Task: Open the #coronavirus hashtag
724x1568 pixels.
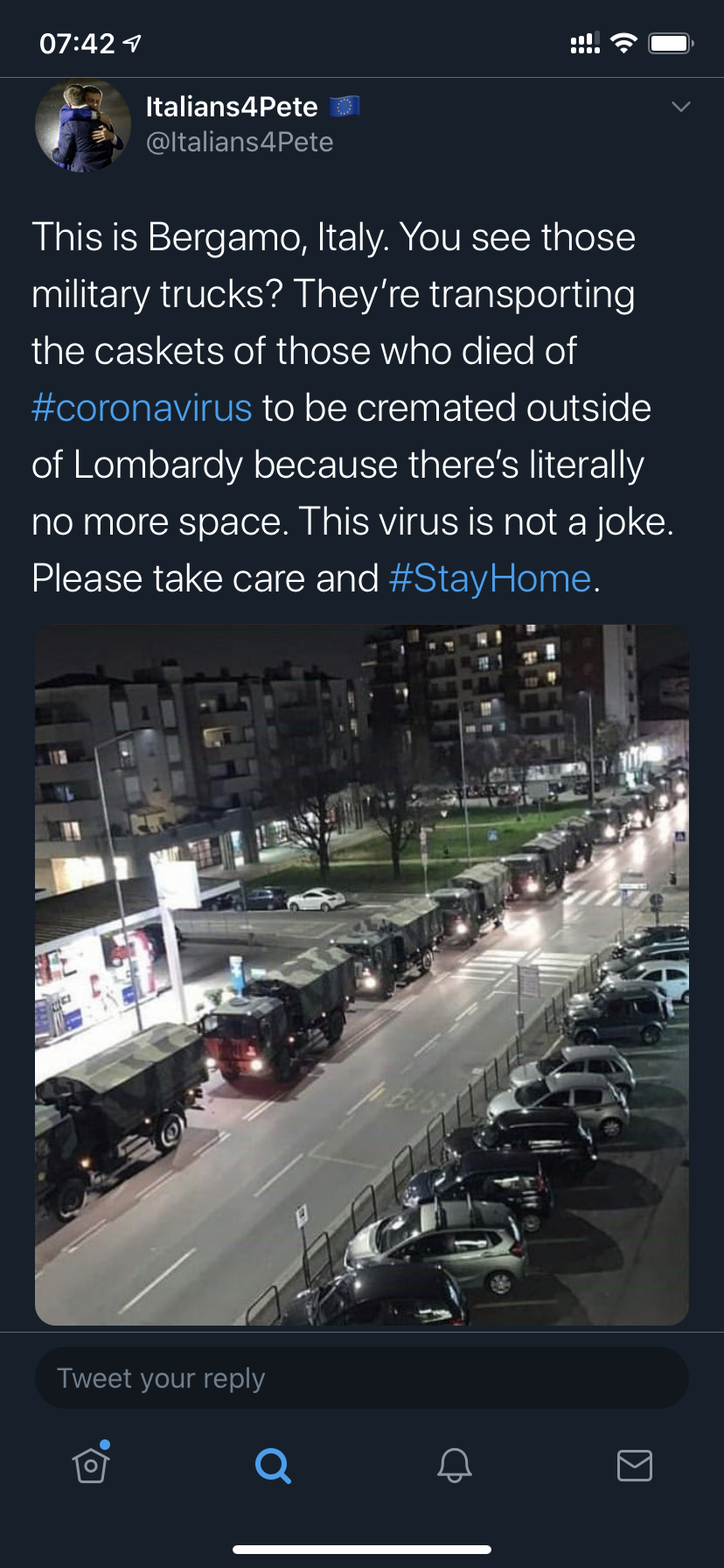Action: [142, 409]
